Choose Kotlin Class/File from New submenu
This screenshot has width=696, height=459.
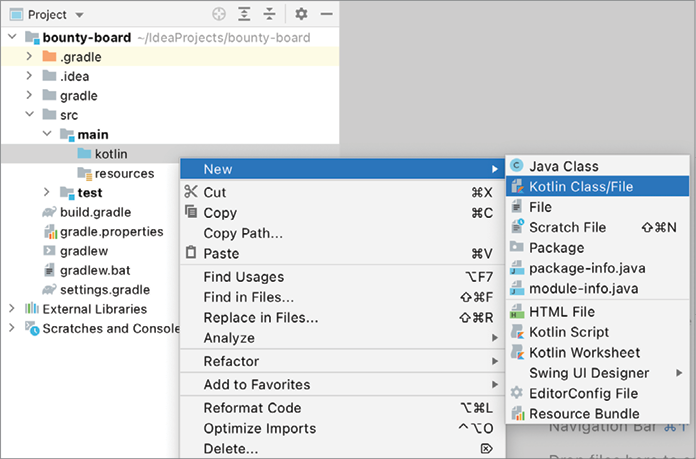[x=581, y=186]
